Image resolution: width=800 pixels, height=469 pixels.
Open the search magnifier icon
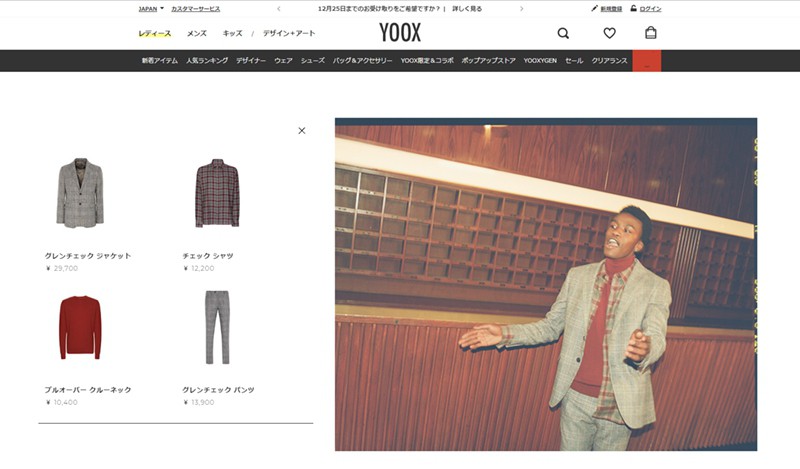[563, 33]
